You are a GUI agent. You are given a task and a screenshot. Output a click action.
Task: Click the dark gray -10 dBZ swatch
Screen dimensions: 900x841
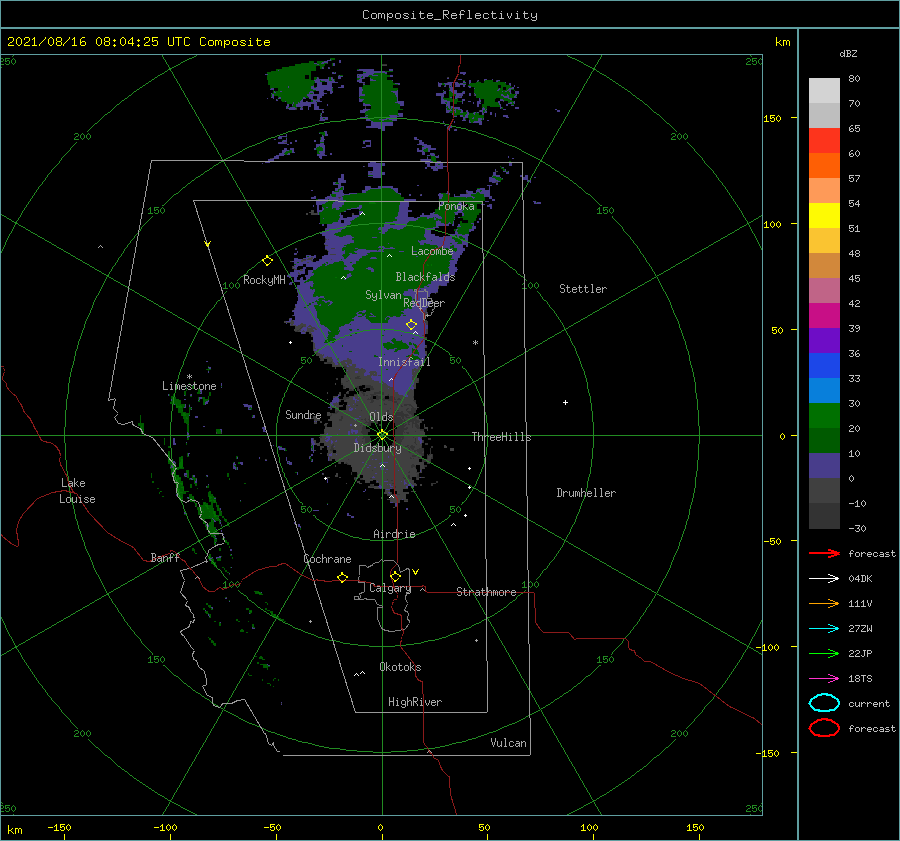(824, 516)
